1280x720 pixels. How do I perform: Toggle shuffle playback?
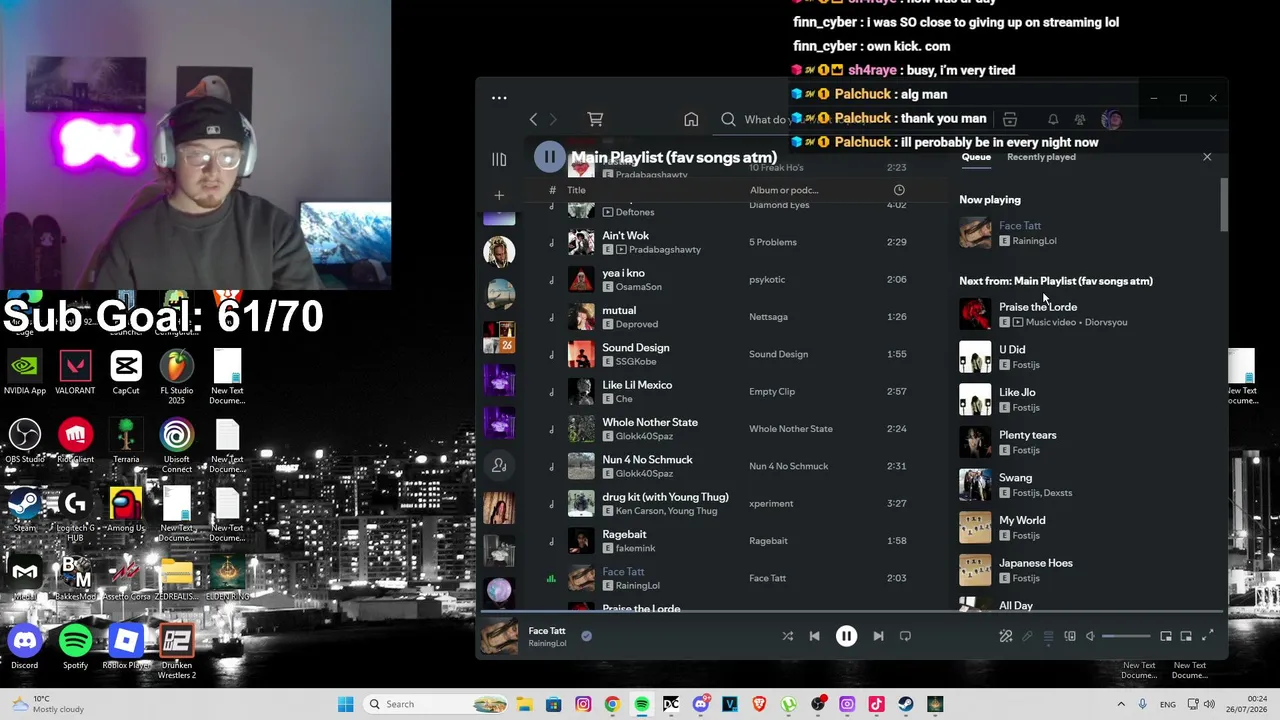787,636
